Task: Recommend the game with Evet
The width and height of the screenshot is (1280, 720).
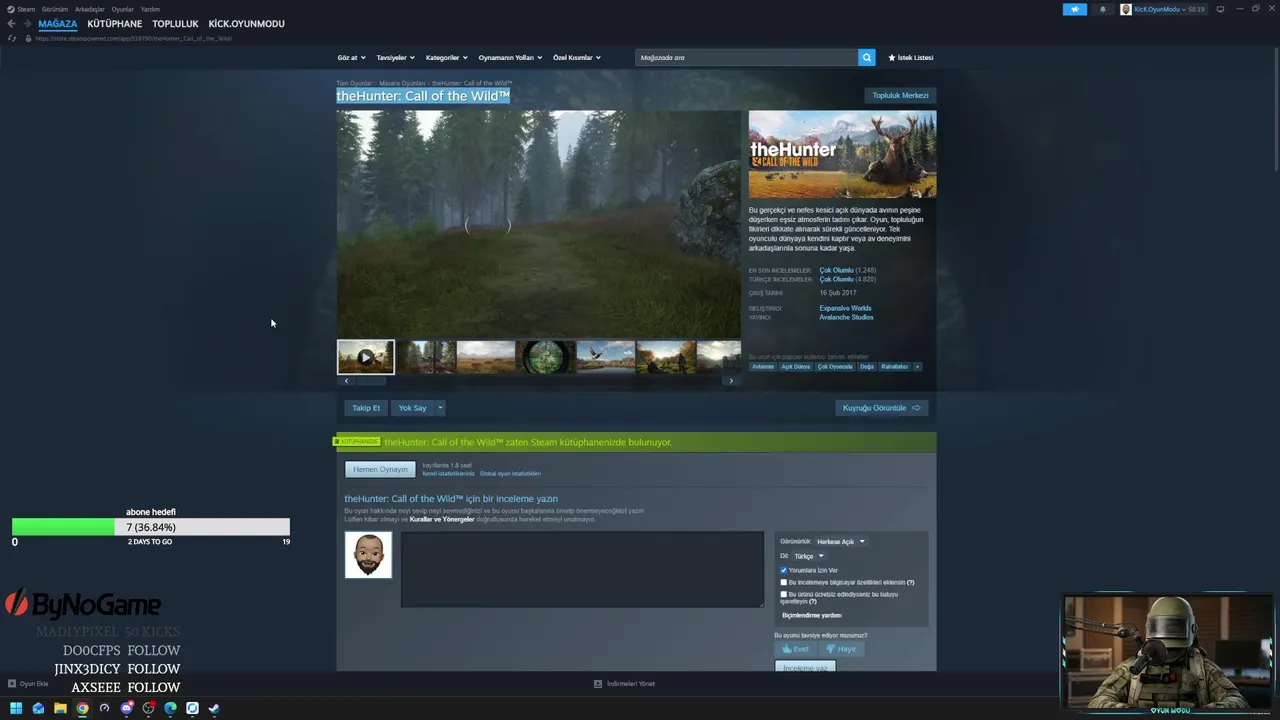Action: [x=796, y=649]
